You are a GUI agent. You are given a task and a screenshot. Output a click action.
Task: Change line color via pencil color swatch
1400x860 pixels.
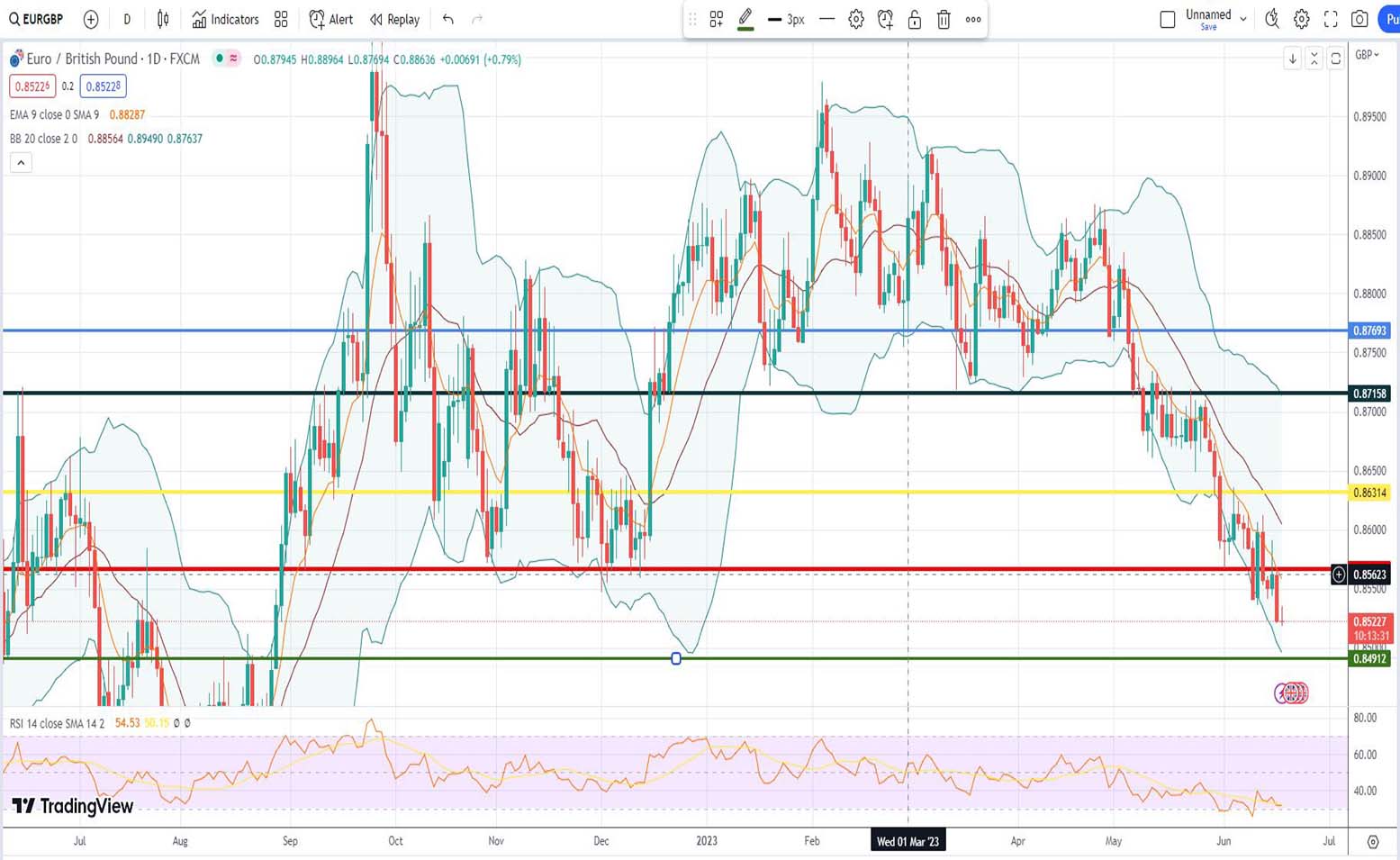[745, 19]
